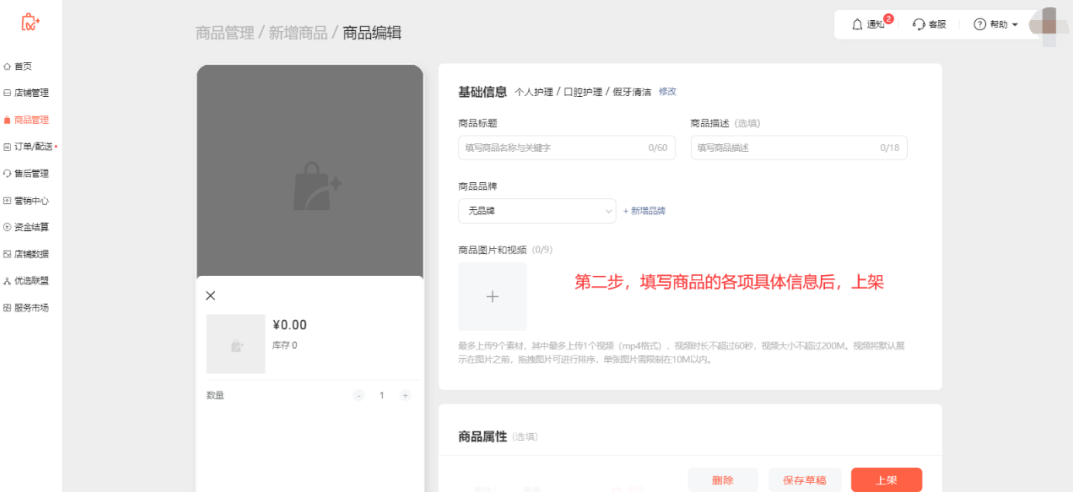
Task: Click the 保存草稿 button
Action: tap(804, 480)
